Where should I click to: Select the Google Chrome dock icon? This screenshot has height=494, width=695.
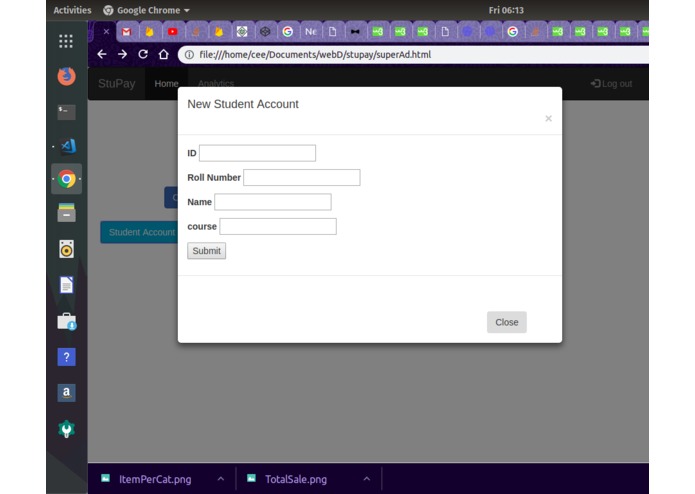(x=66, y=179)
